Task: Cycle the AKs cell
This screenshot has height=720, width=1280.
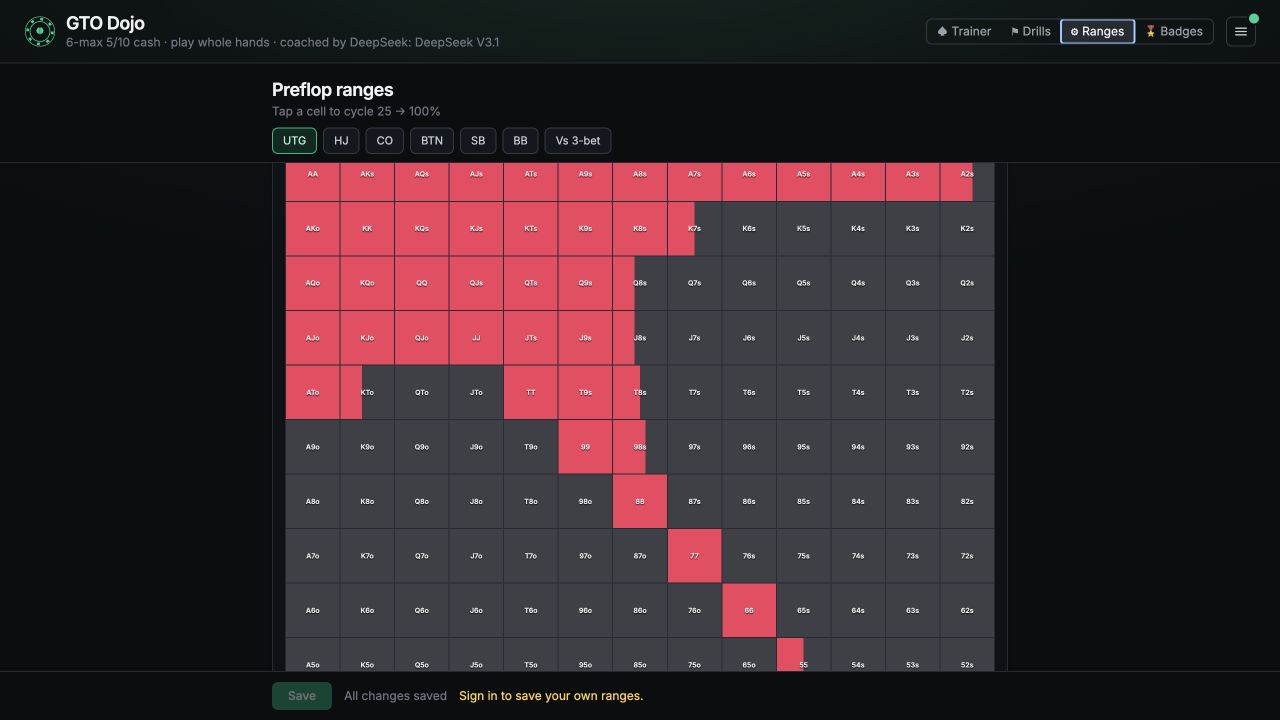Action: click(x=367, y=182)
